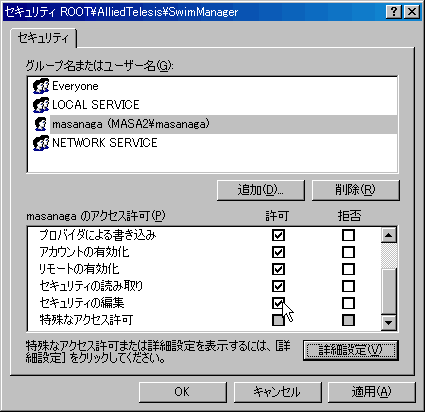The image size is (425, 412).
Task: Open 詳細設定(V) advanced settings
Action: [351, 350]
